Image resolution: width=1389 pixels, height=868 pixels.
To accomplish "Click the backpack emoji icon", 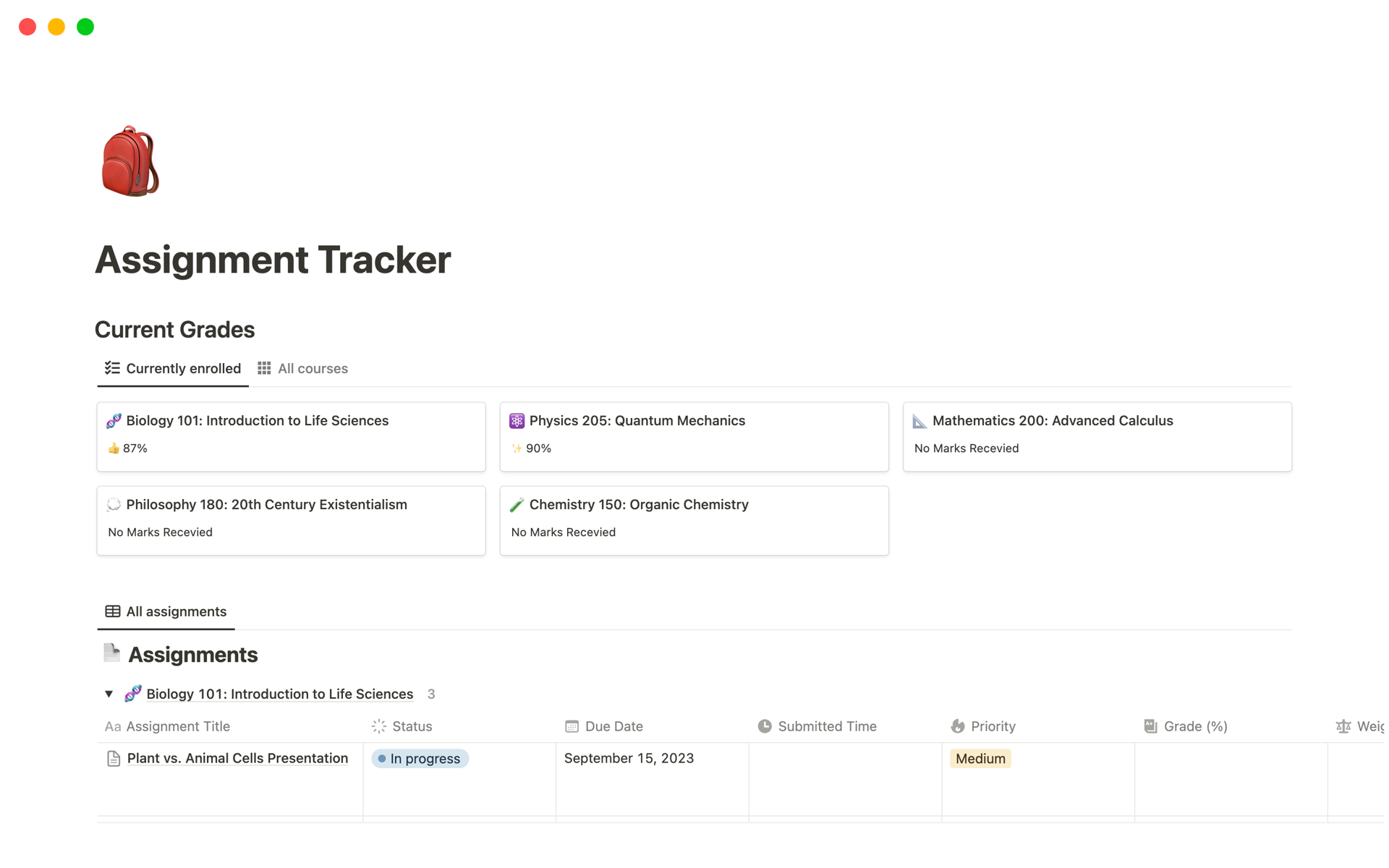I will click(x=132, y=161).
